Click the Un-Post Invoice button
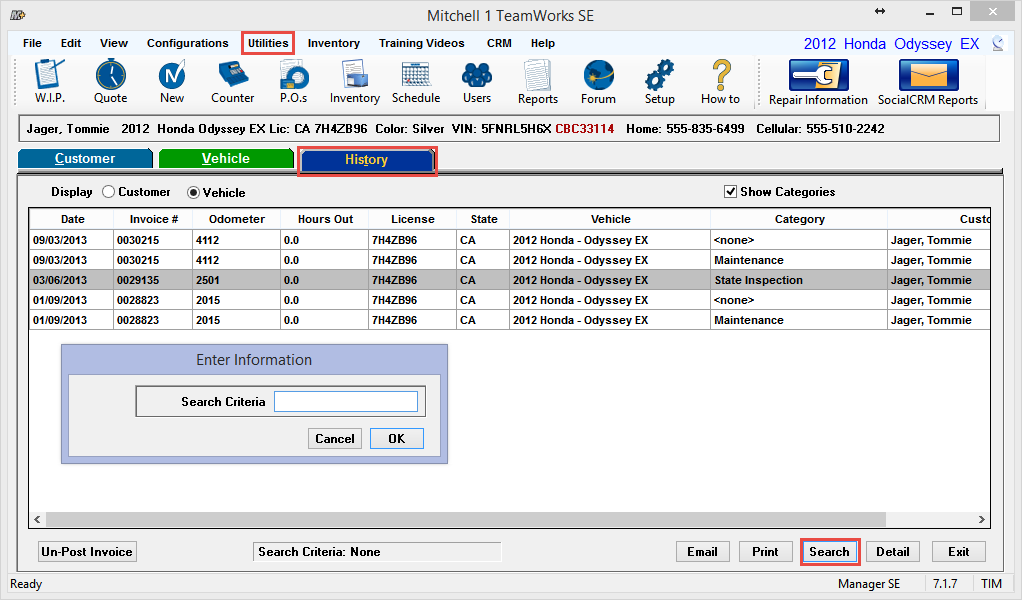Viewport: 1022px width, 600px height. (87, 552)
